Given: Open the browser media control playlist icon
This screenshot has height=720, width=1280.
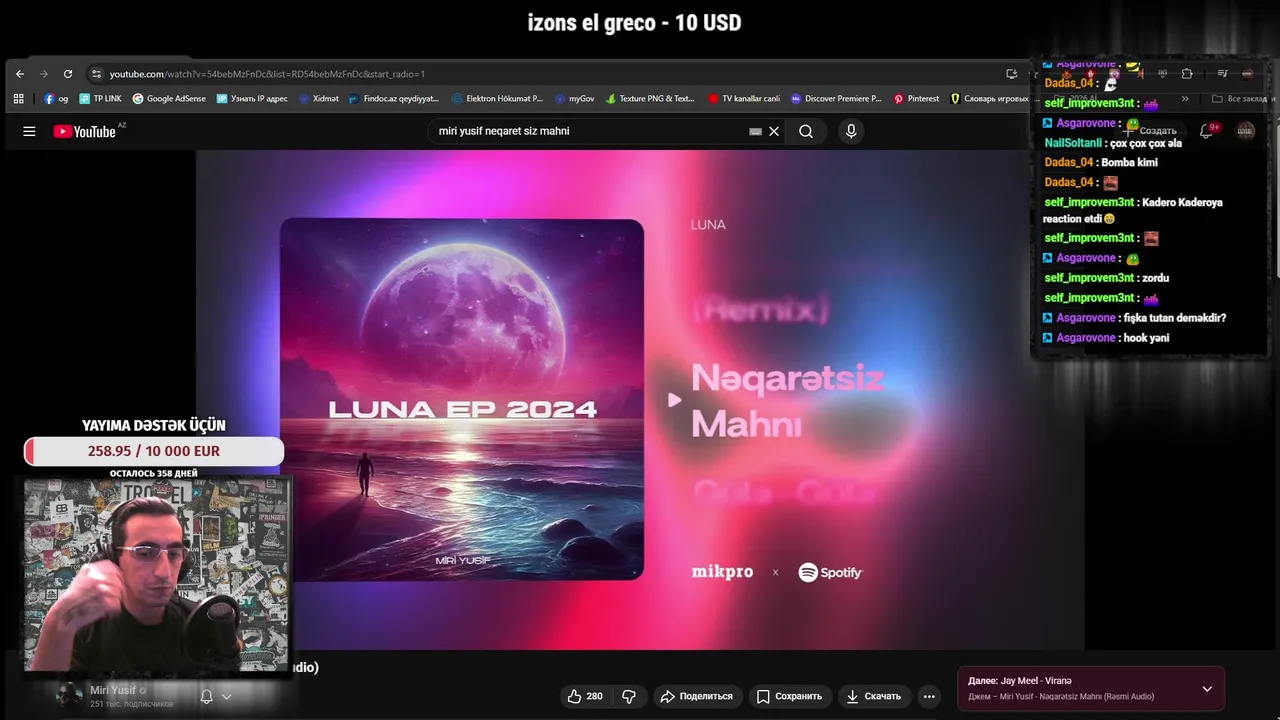Looking at the screenshot, I should pos(1222,74).
